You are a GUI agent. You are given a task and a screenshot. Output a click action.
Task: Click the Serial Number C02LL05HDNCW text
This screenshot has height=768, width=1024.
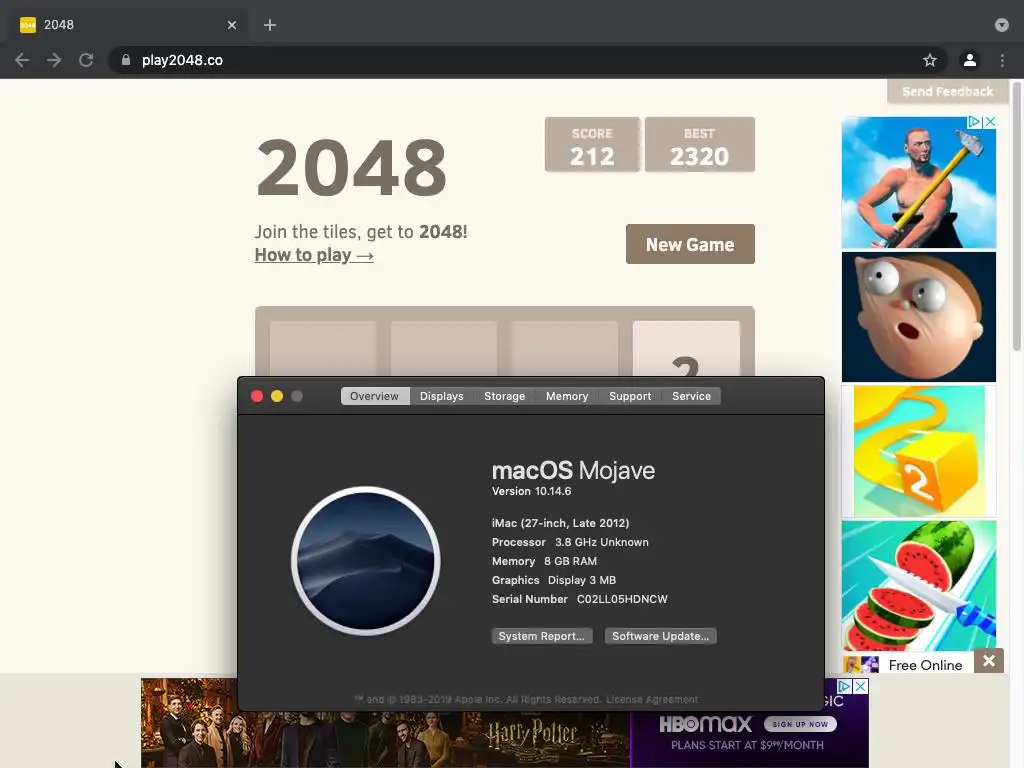pyautogui.click(x=580, y=599)
